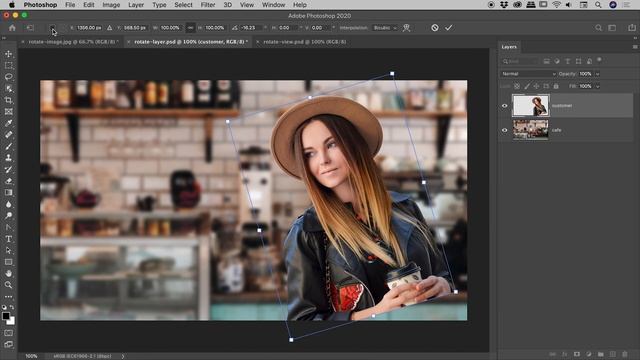The height and width of the screenshot is (360, 640).
Task: Expand the collapsed toolbar double-arrow
Action: point(4,38)
